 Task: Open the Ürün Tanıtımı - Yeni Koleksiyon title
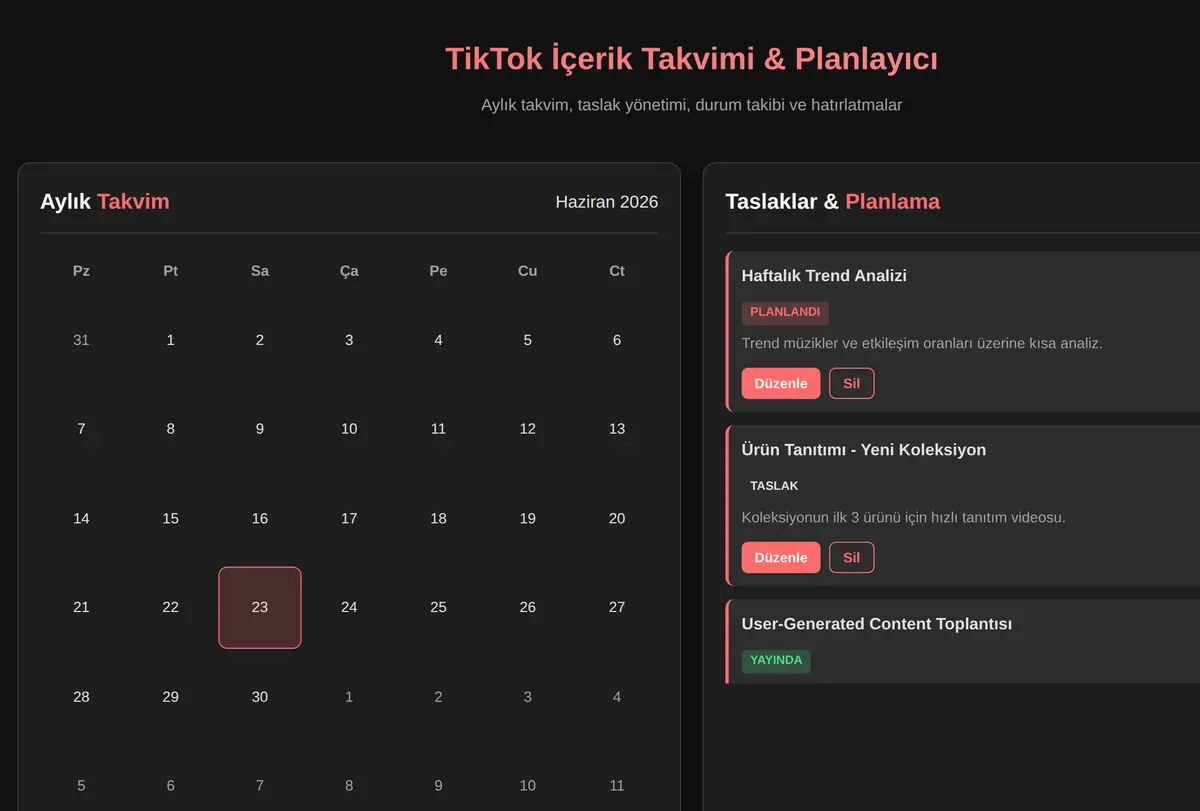tap(864, 450)
